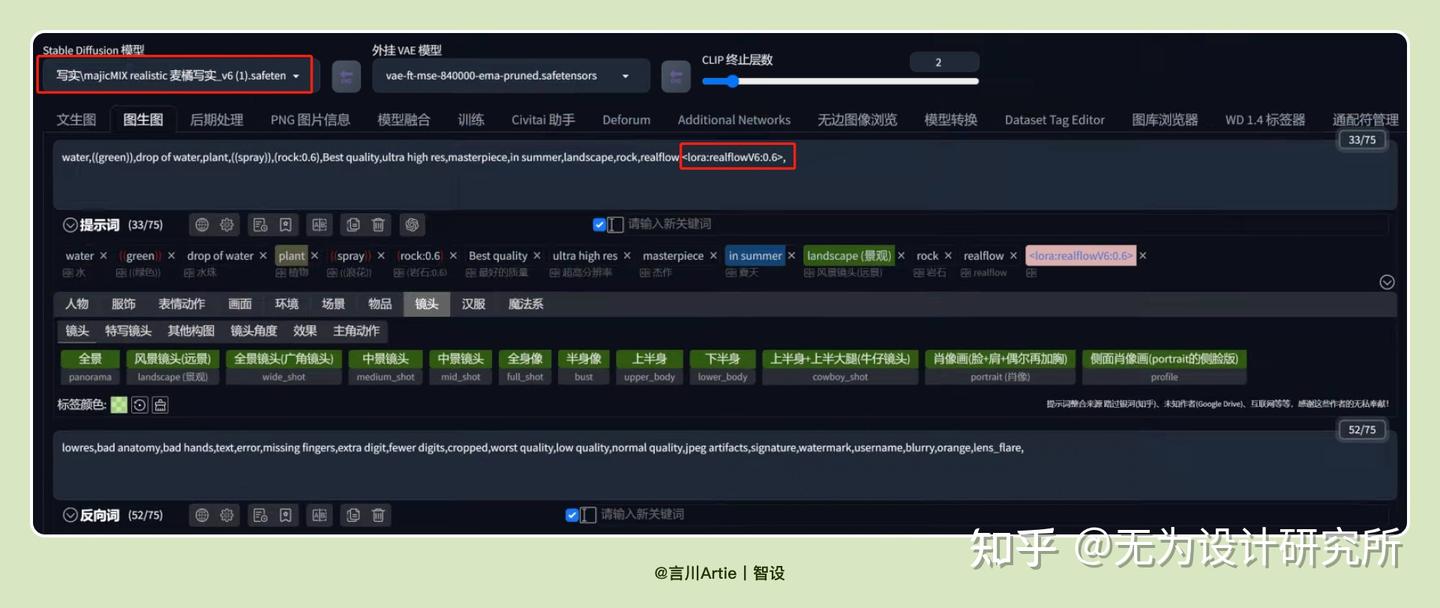The height and width of the screenshot is (608, 1440).
Task: Click the 'in summer' blue prompt tag
Action: click(x=755, y=256)
